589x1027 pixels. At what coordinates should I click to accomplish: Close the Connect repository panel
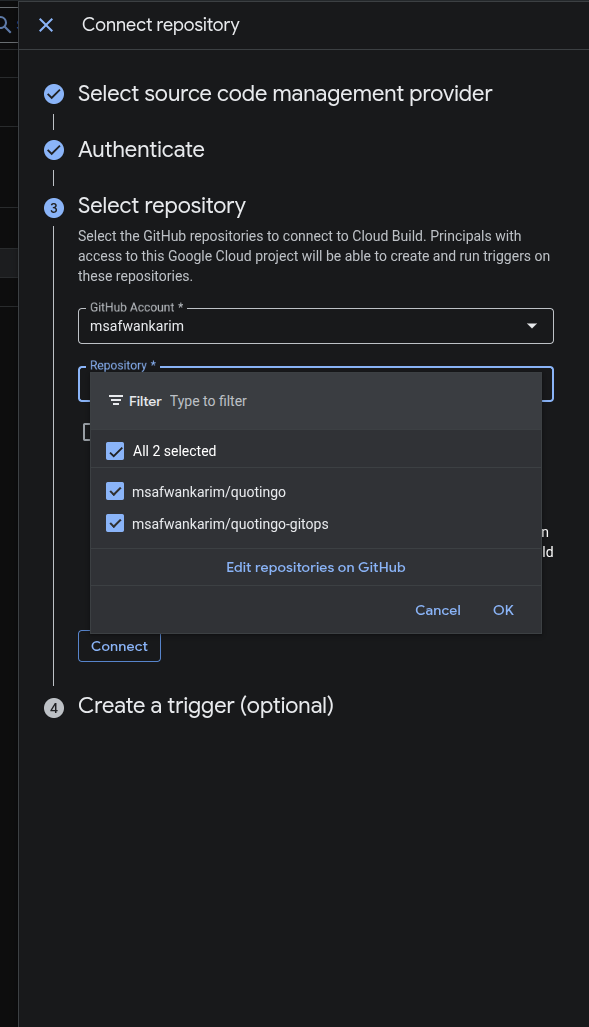(46, 25)
